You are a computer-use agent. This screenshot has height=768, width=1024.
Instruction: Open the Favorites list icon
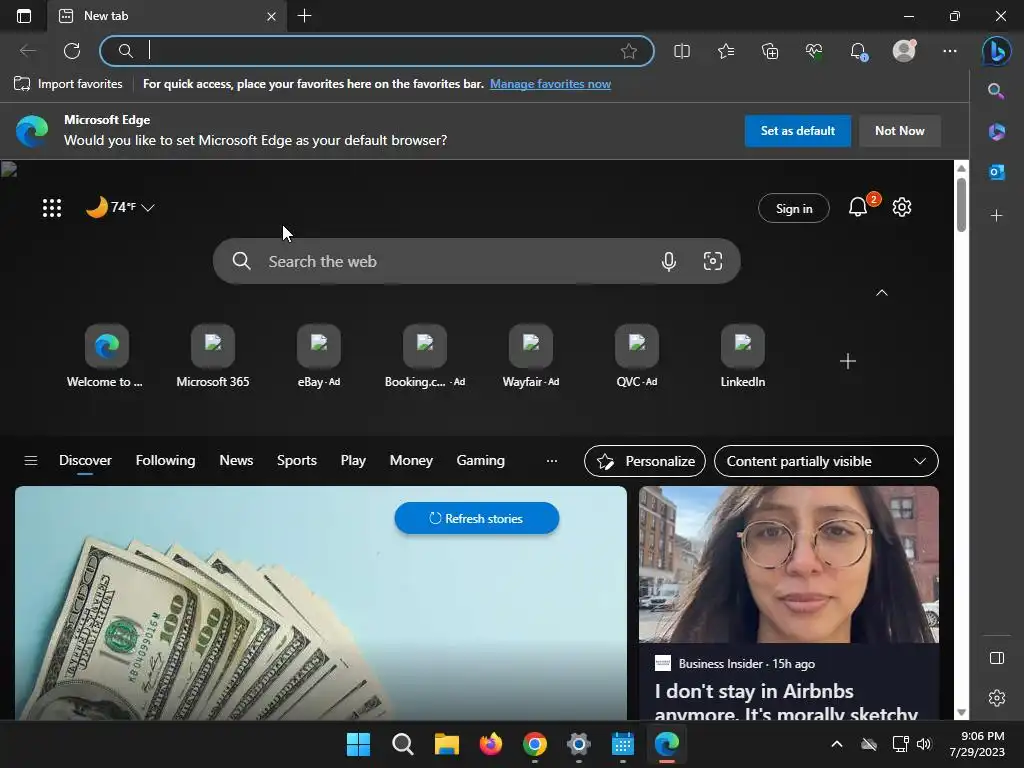click(x=726, y=51)
